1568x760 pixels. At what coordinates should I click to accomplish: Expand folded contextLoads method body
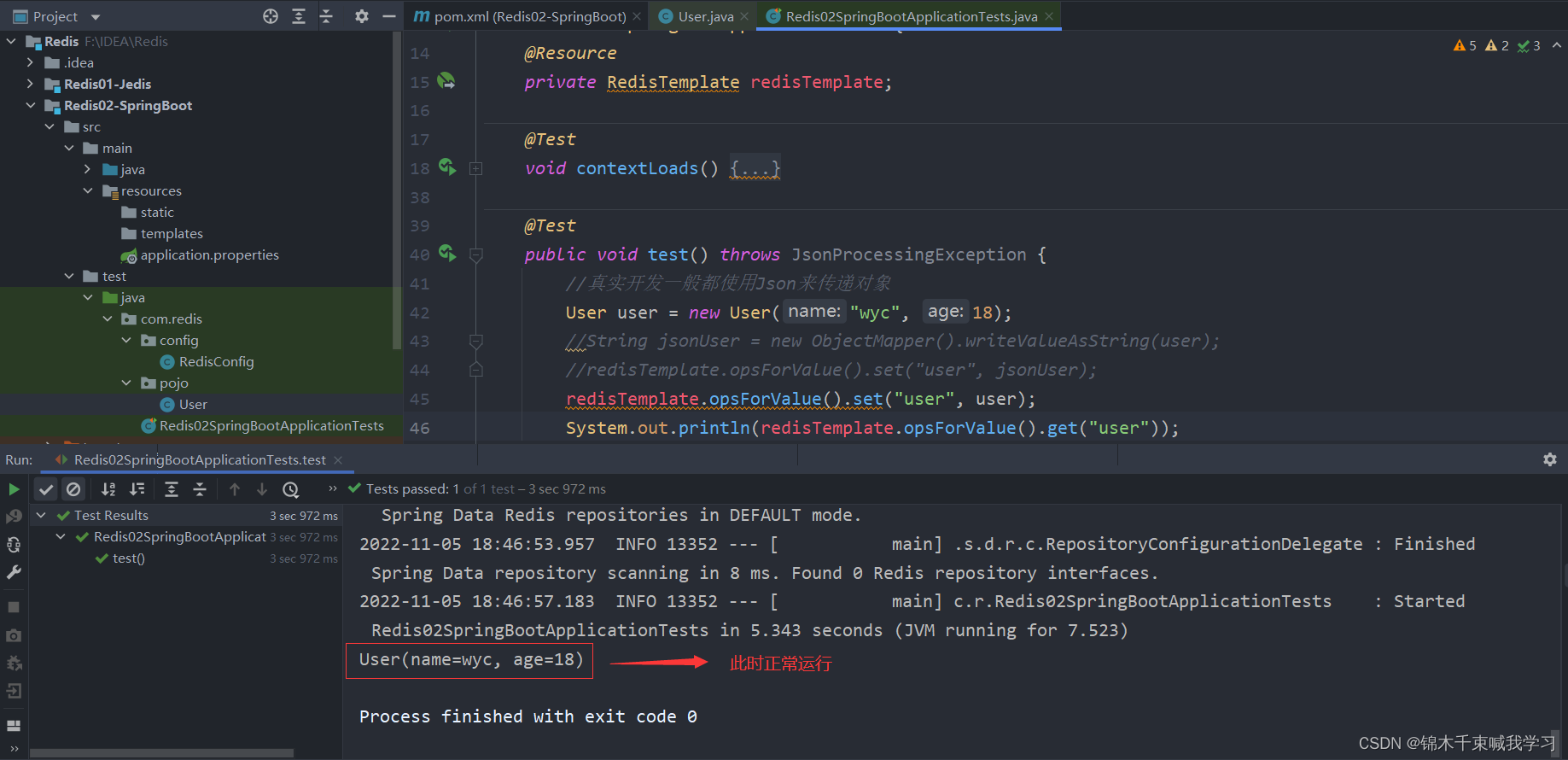tap(755, 169)
